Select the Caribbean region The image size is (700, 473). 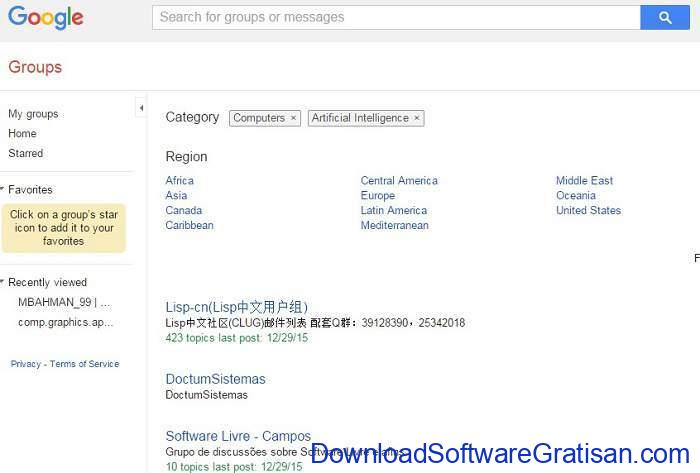pyautogui.click(x=189, y=225)
